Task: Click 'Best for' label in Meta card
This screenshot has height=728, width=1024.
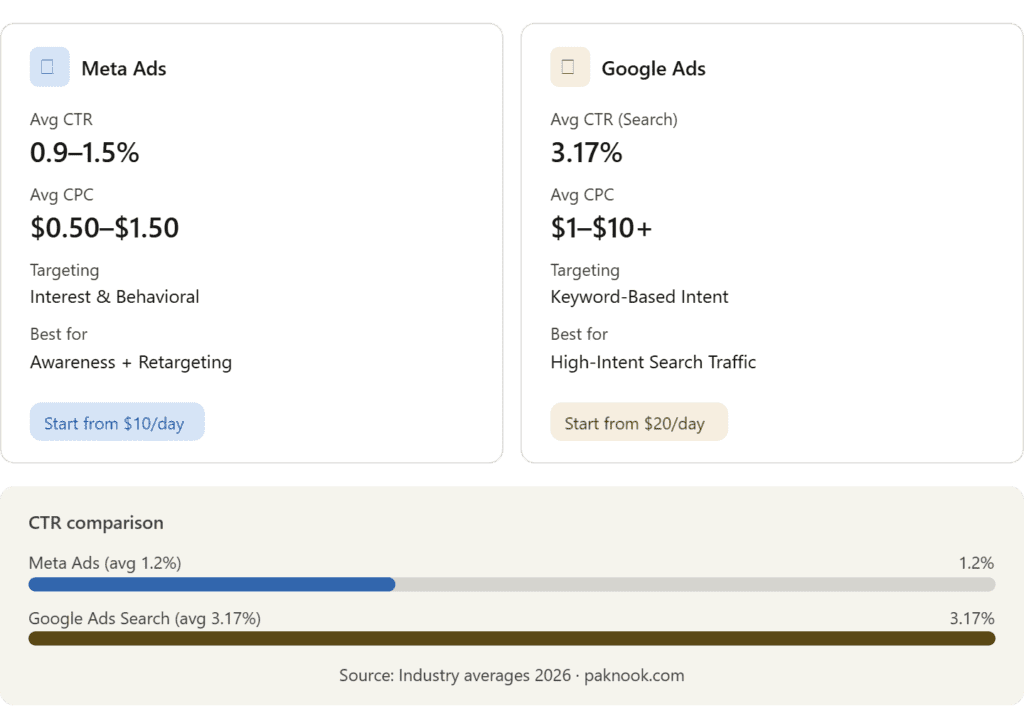Action: click(x=59, y=334)
